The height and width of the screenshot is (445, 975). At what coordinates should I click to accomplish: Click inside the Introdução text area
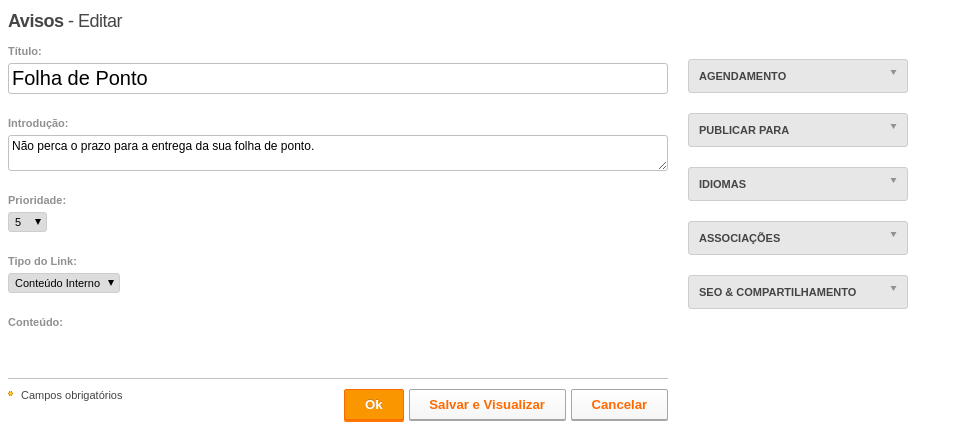pos(338,153)
